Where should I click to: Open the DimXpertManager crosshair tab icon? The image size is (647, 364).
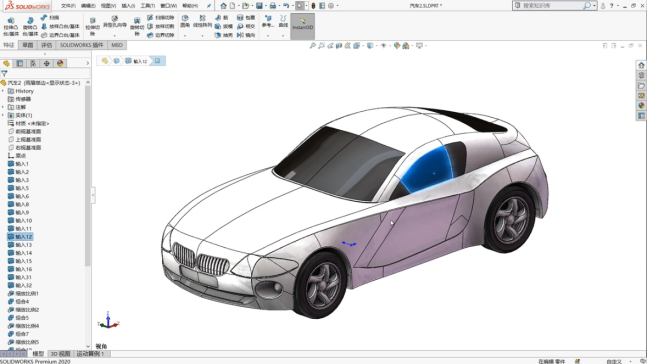46,63
